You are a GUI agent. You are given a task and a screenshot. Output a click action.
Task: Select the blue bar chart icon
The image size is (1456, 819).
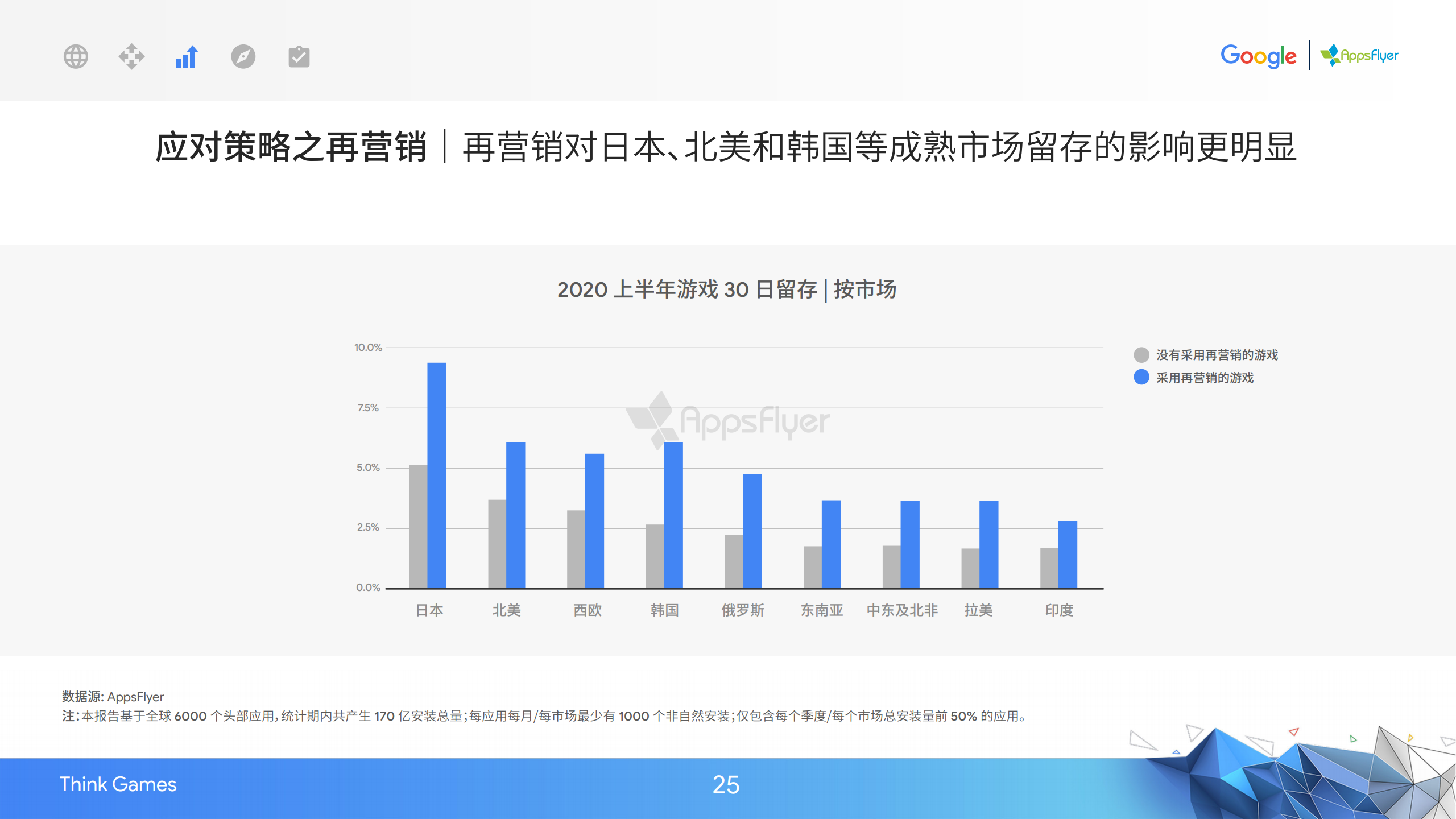(187, 56)
